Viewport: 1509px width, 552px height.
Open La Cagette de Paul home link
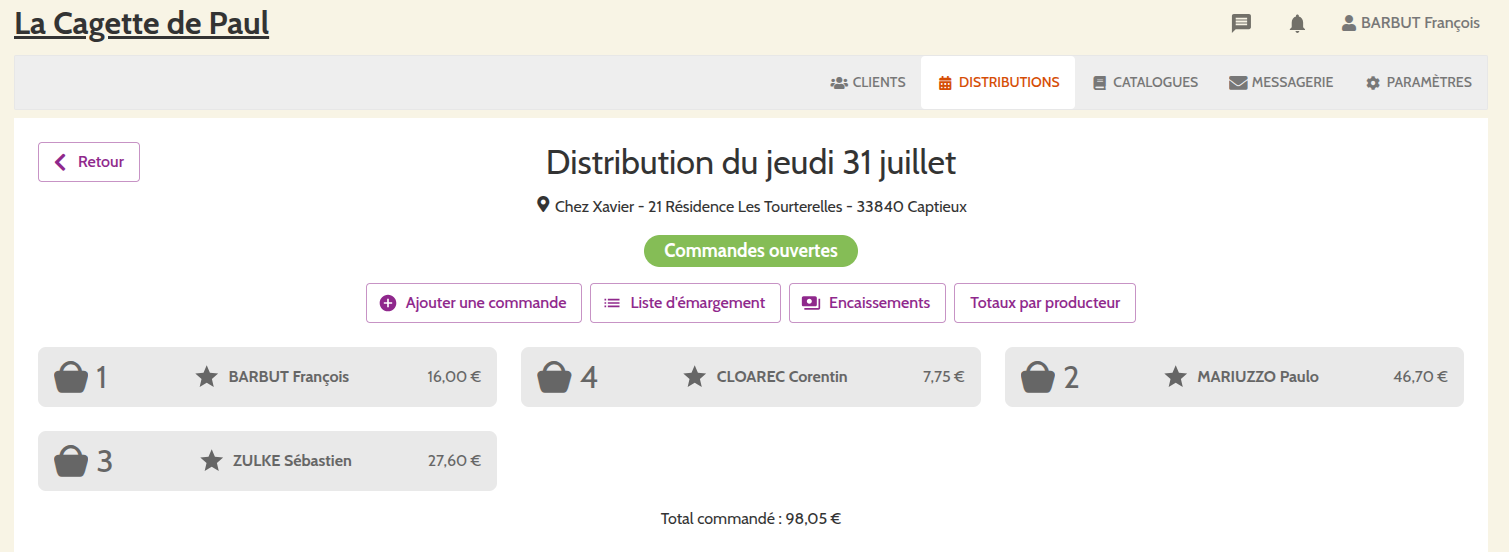[x=142, y=23]
